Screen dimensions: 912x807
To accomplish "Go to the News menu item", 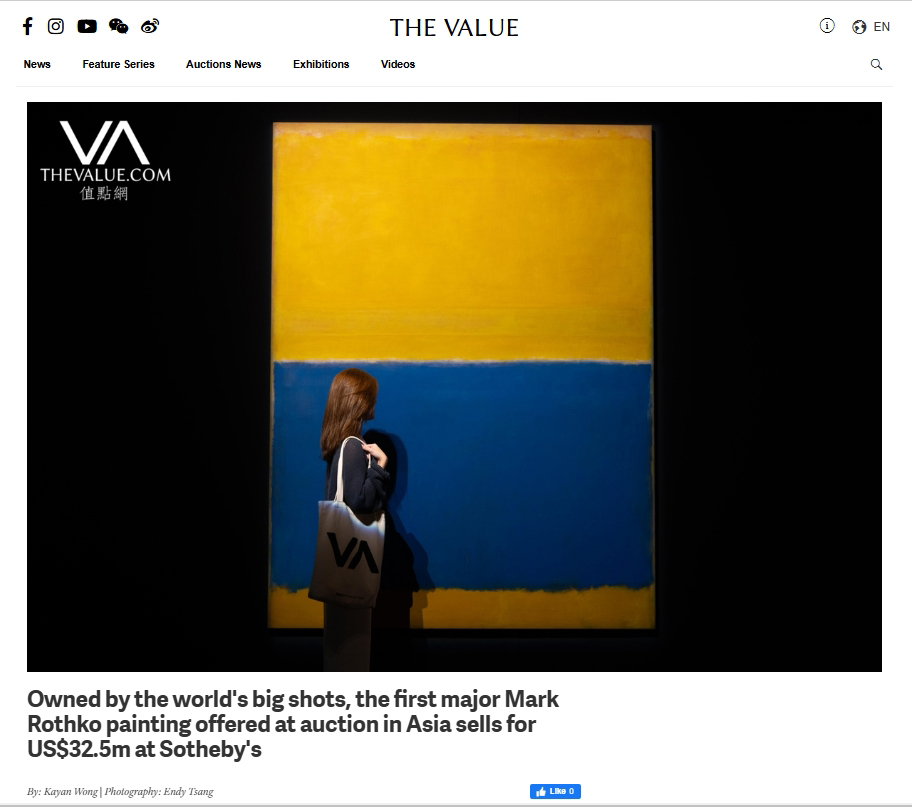I will coord(37,64).
